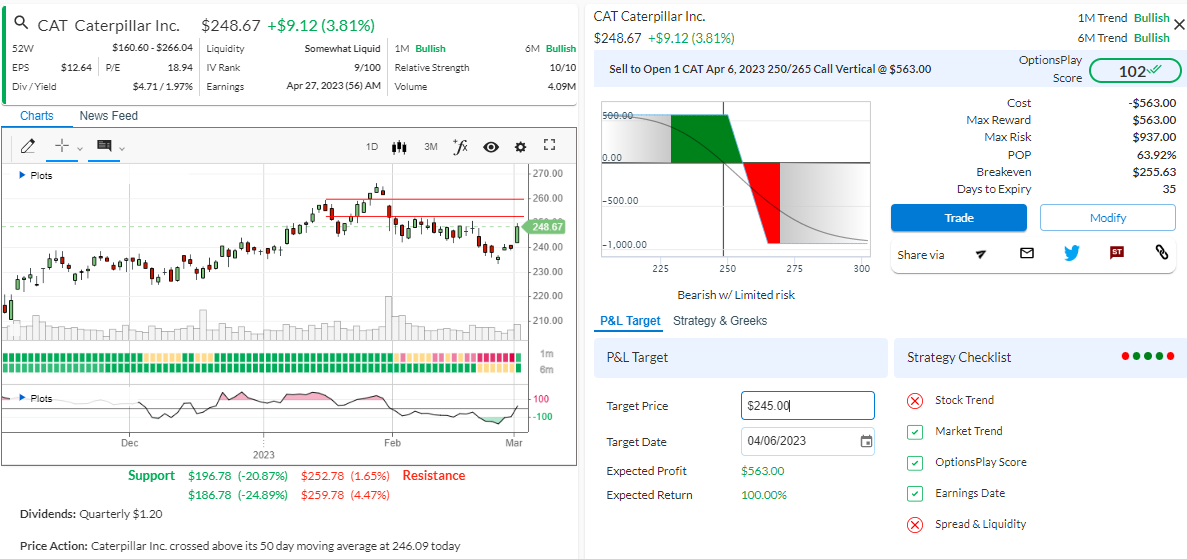Expand chart to fullscreen

(550, 145)
